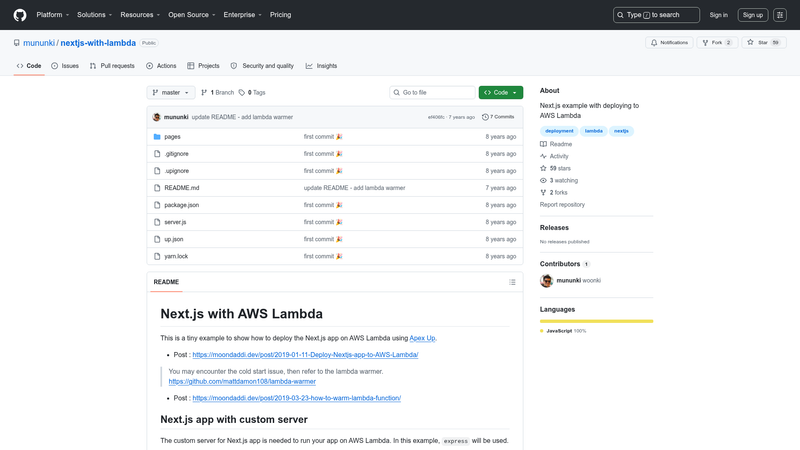
Task: Open the Deploy-Nextjs-app-to-AWS-Lambda post link
Action: [305, 355]
